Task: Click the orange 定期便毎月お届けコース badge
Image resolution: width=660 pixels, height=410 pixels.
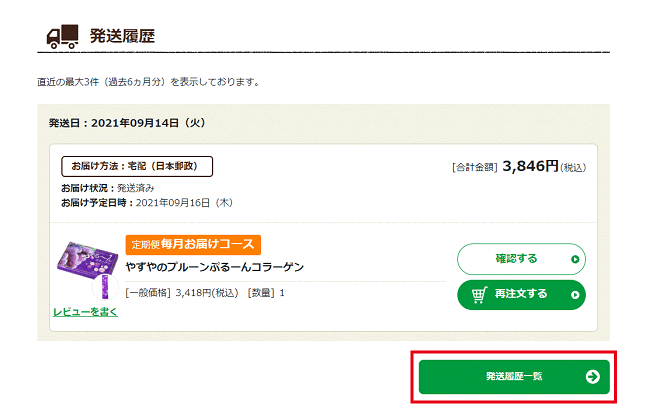Action: coord(192,244)
